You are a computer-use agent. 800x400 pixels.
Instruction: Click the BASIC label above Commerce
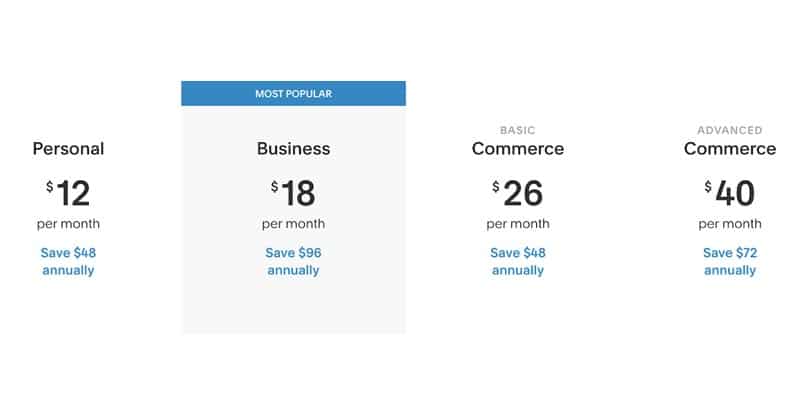click(518, 131)
